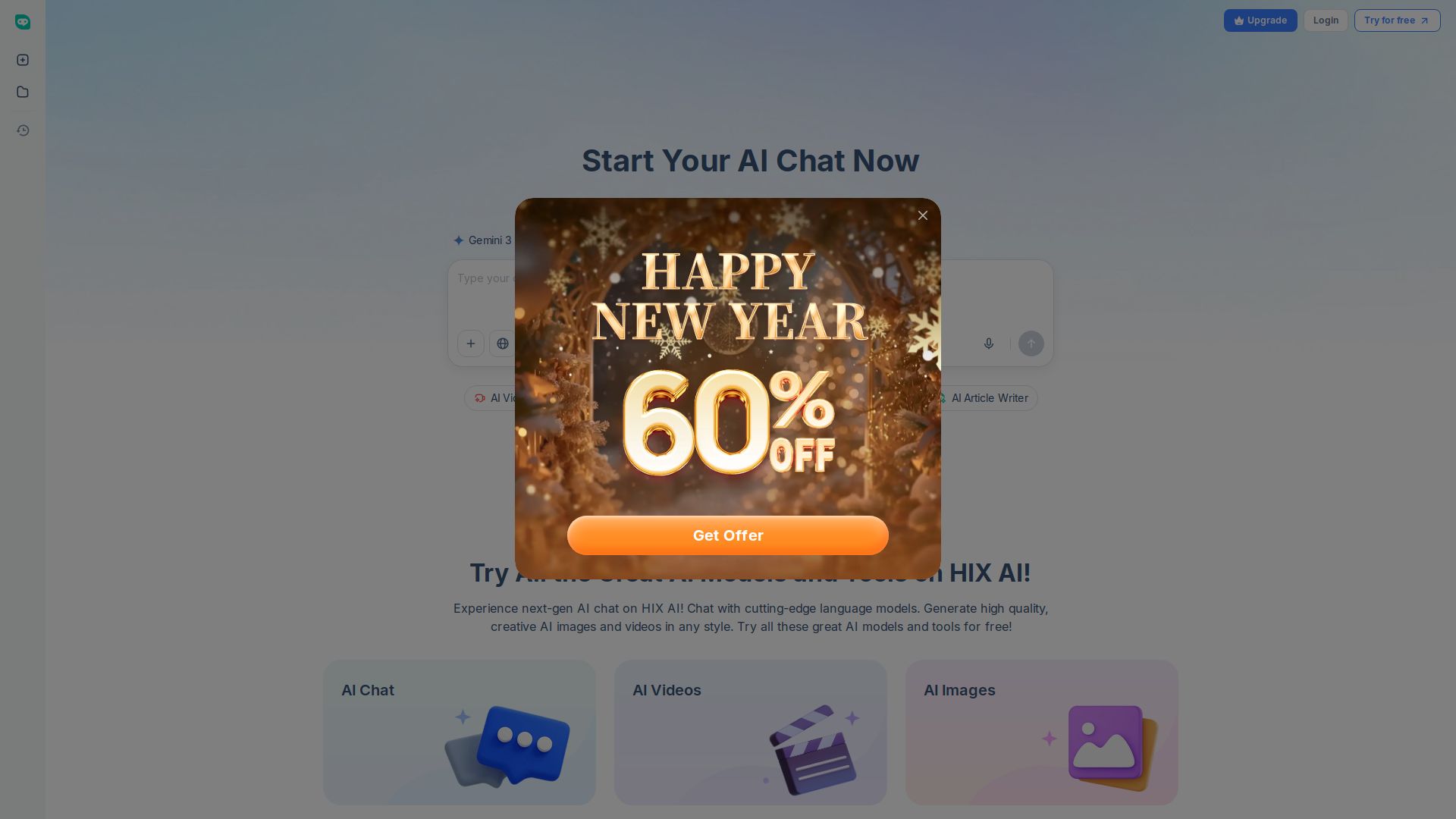
Task: Open the AI Videos card
Action: [x=751, y=733]
